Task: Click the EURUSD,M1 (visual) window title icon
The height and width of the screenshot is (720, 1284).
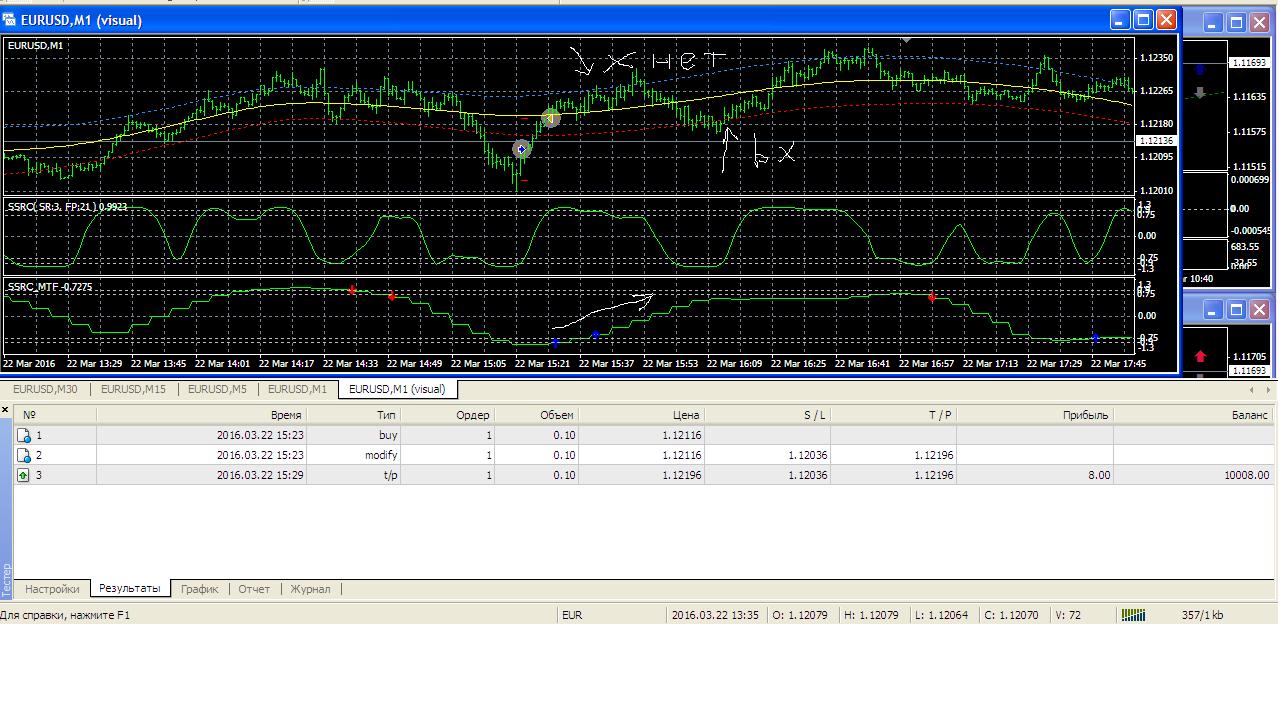Action: coord(9,20)
